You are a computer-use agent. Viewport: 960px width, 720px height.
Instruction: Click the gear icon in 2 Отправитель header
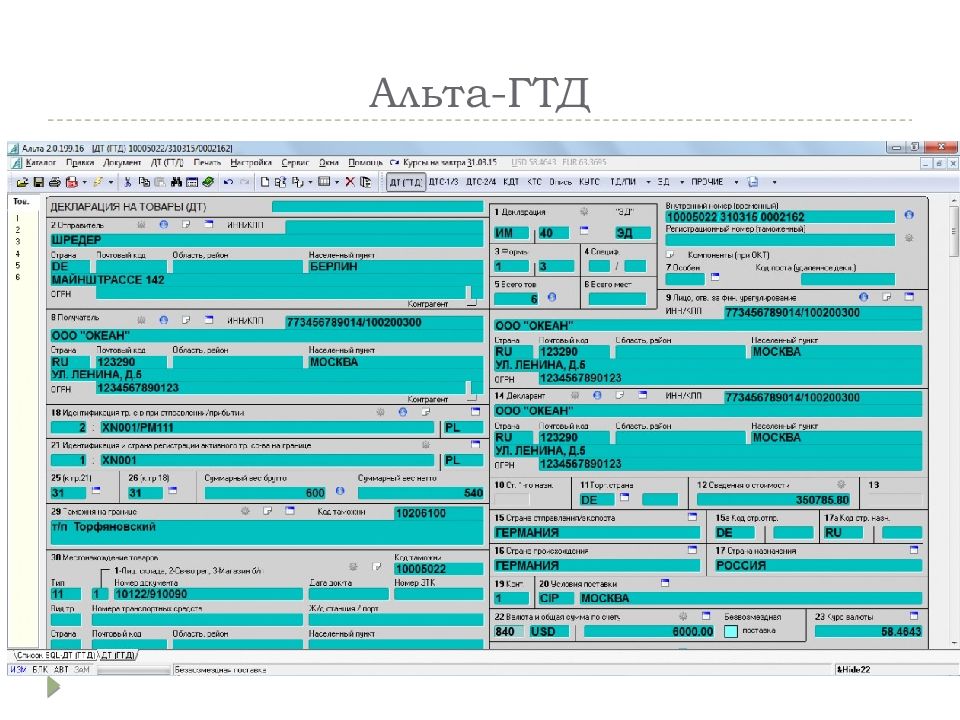[141, 225]
